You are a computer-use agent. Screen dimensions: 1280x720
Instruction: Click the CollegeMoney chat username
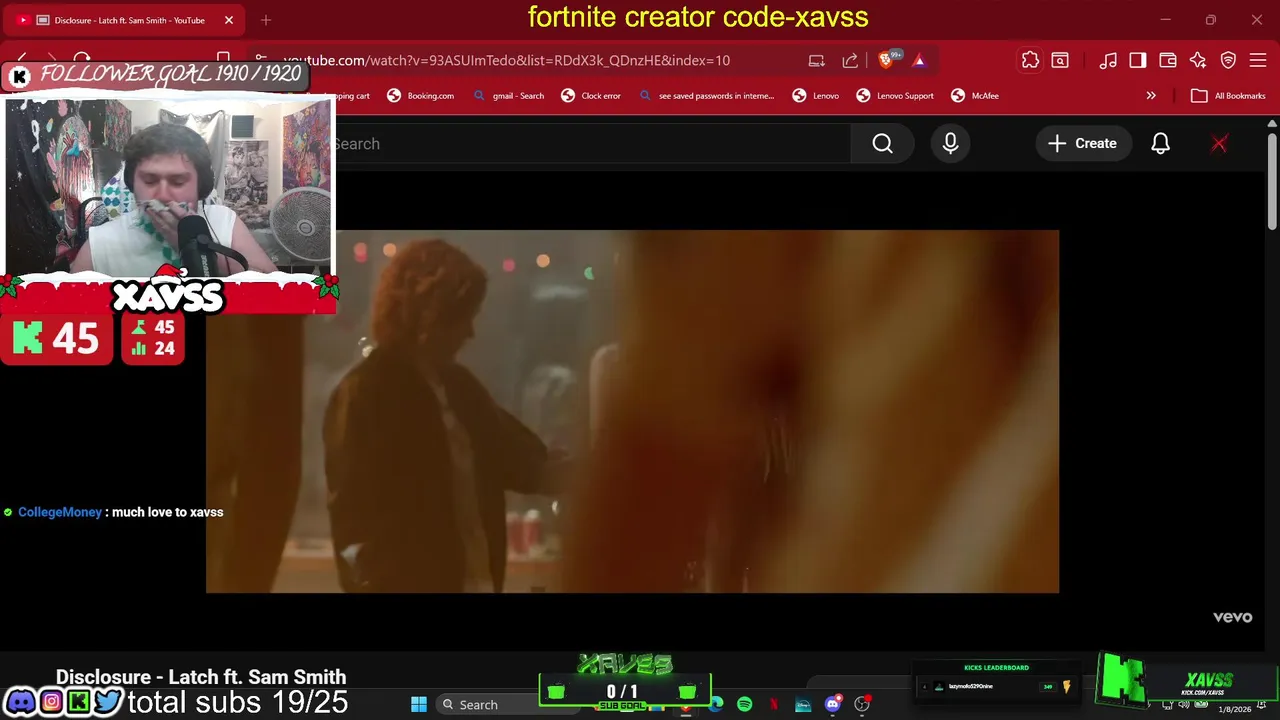point(60,512)
